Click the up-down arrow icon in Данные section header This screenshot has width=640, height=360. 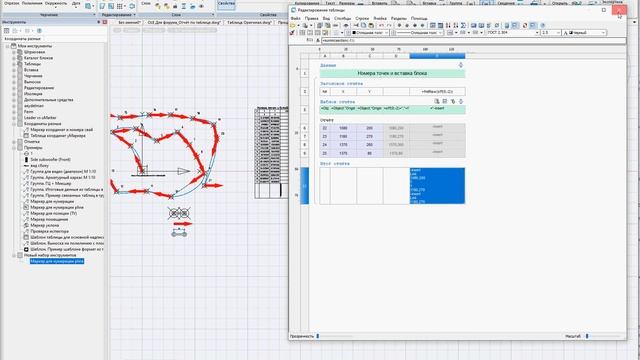click(461, 65)
